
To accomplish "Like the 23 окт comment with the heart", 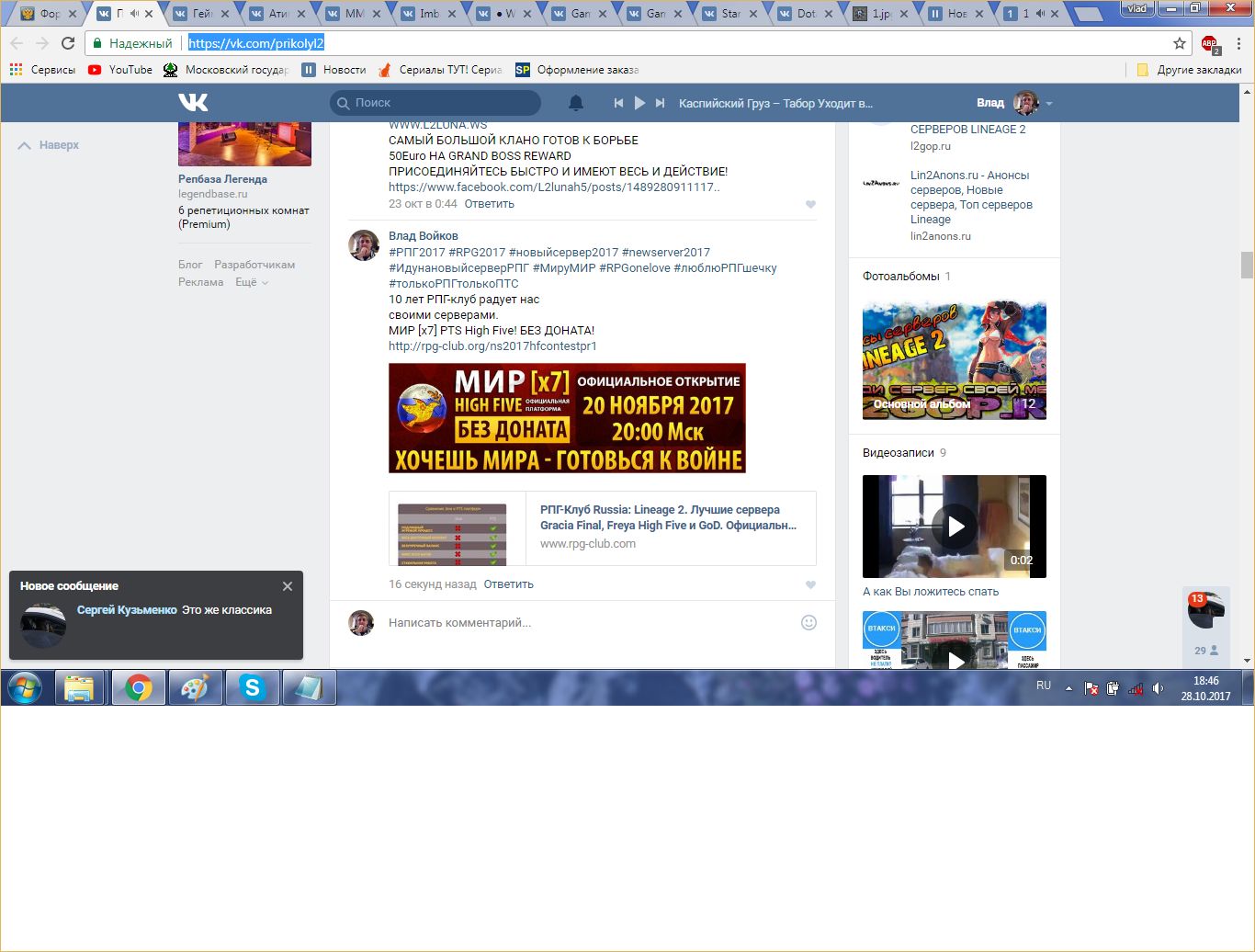I will pos(810,204).
